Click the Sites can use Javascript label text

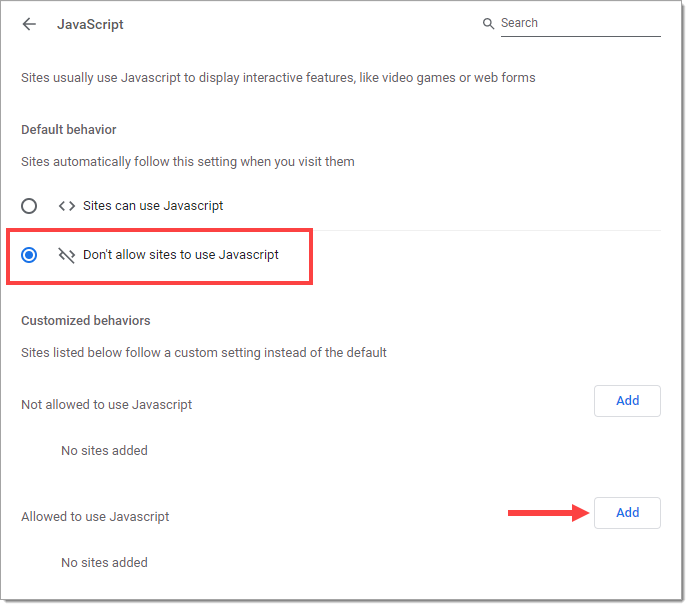[153, 206]
